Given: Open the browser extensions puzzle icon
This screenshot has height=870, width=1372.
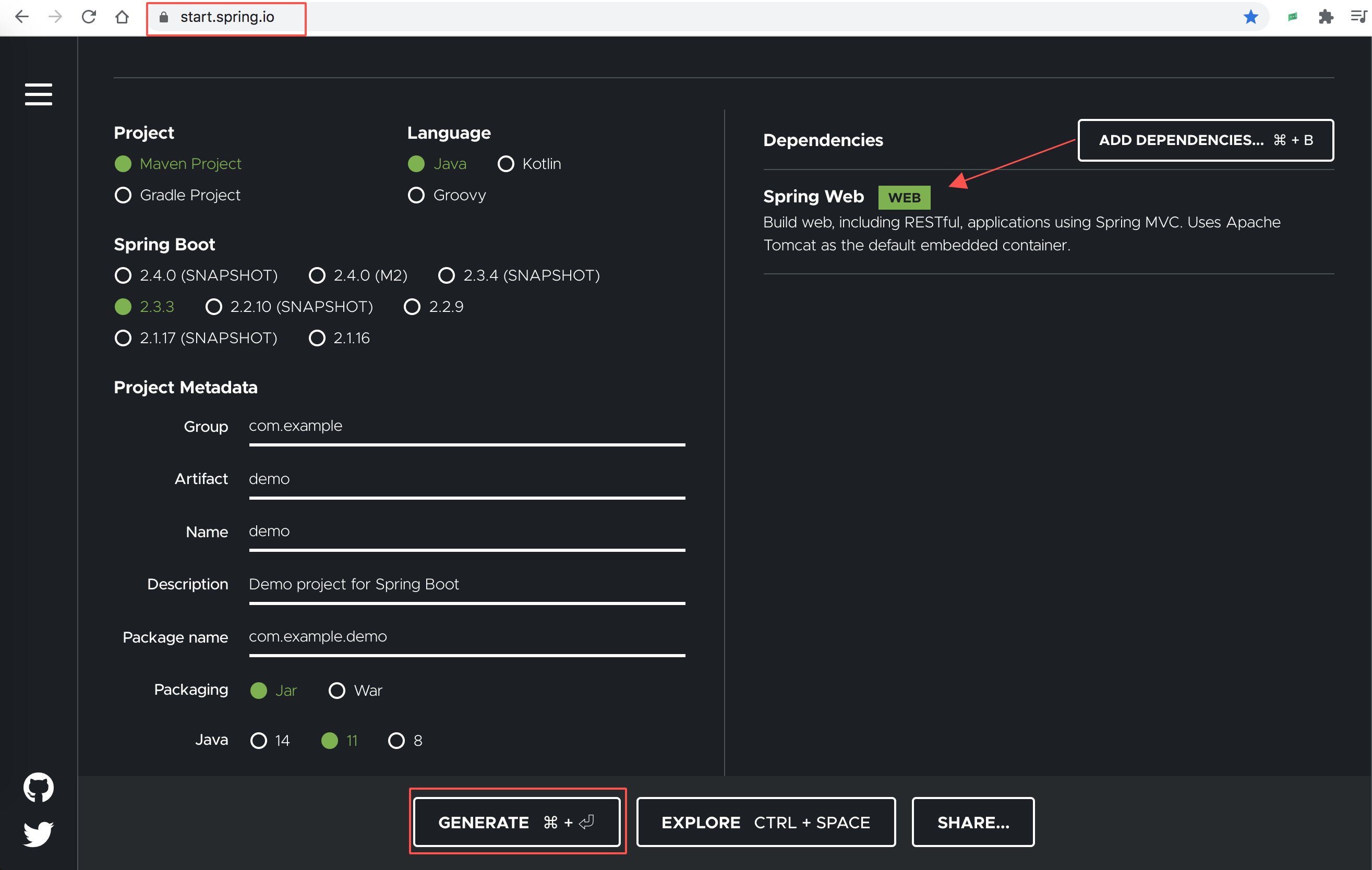Looking at the screenshot, I should (x=1325, y=17).
